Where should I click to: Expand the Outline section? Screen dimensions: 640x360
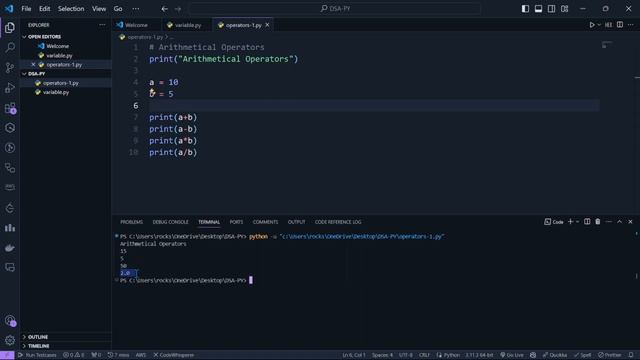[x=65, y=337]
